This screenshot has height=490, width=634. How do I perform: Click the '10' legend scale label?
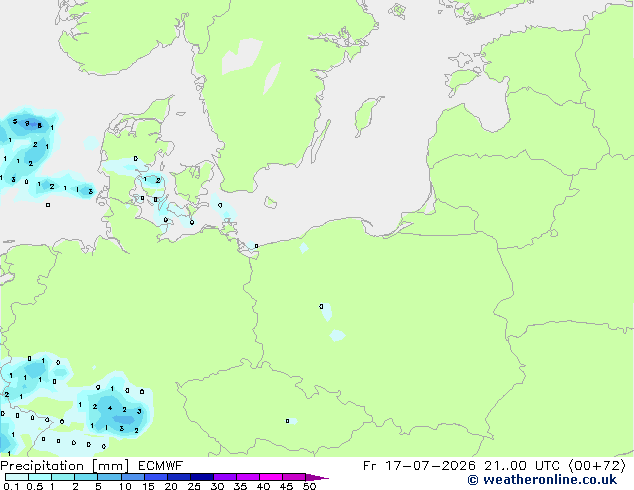pos(125,486)
